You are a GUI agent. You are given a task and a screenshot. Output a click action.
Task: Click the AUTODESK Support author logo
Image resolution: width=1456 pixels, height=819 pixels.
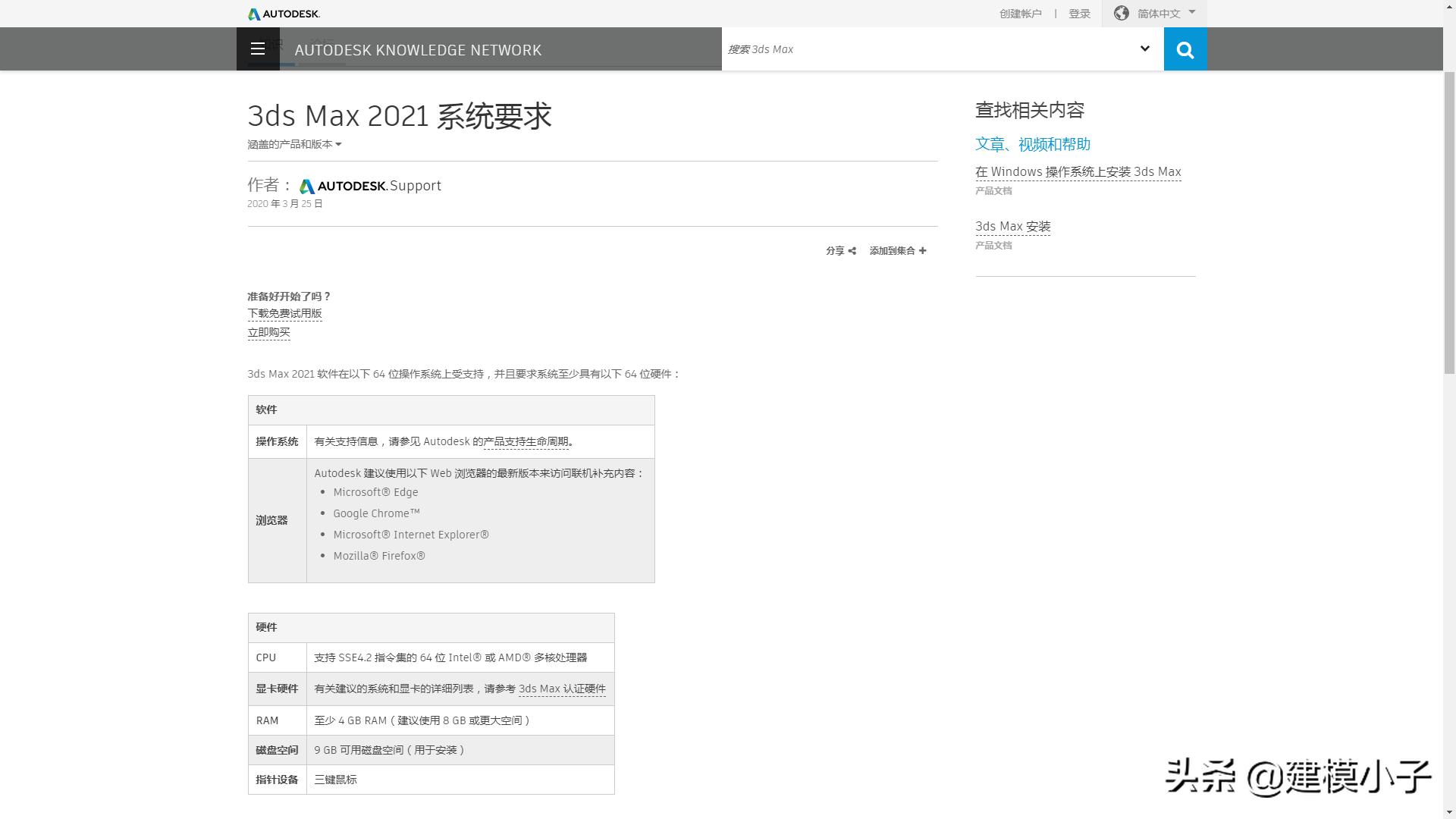(x=370, y=185)
